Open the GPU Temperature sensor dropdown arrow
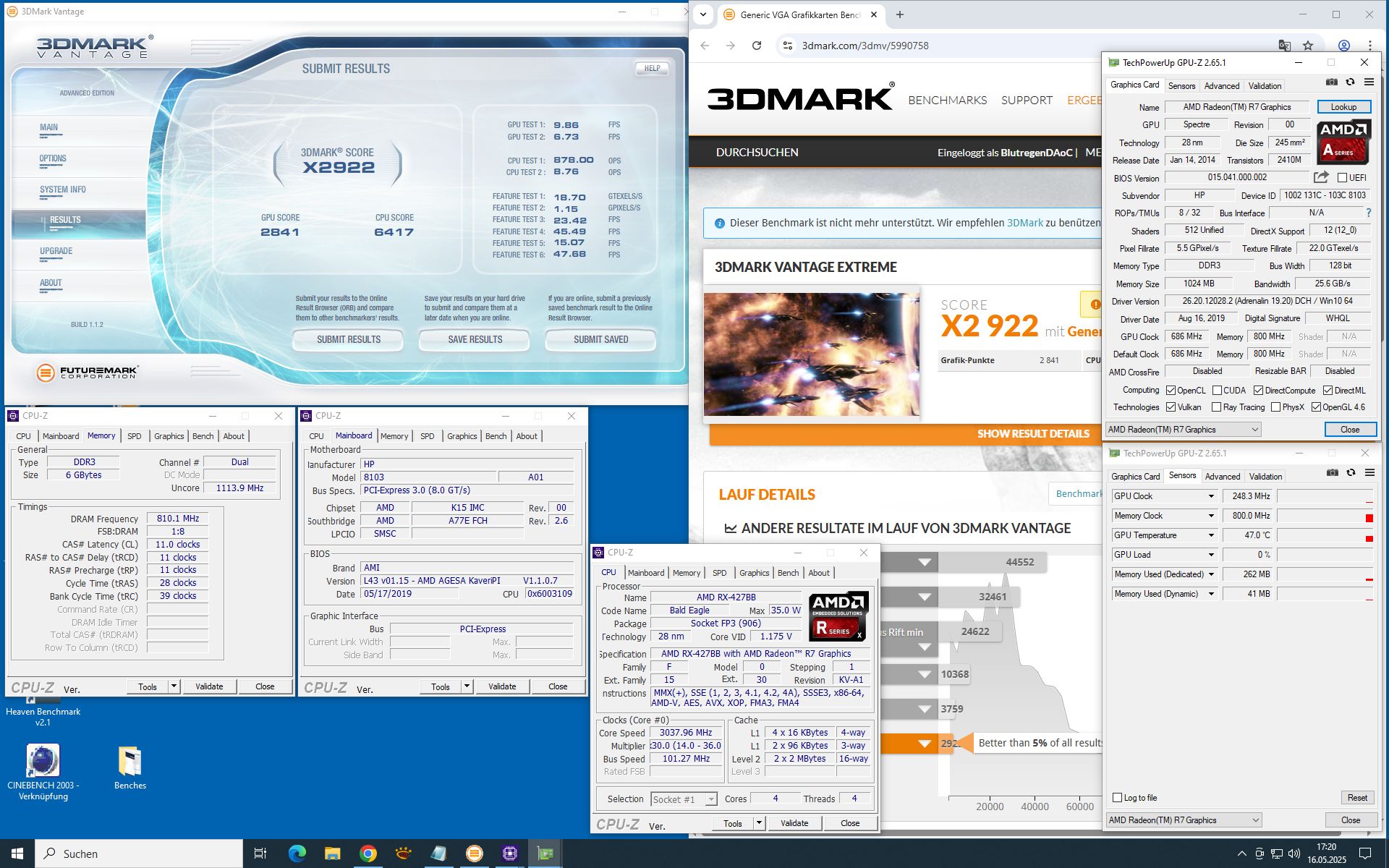The height and width of the screenshot is (868, 1389). tap(1211, 535)
